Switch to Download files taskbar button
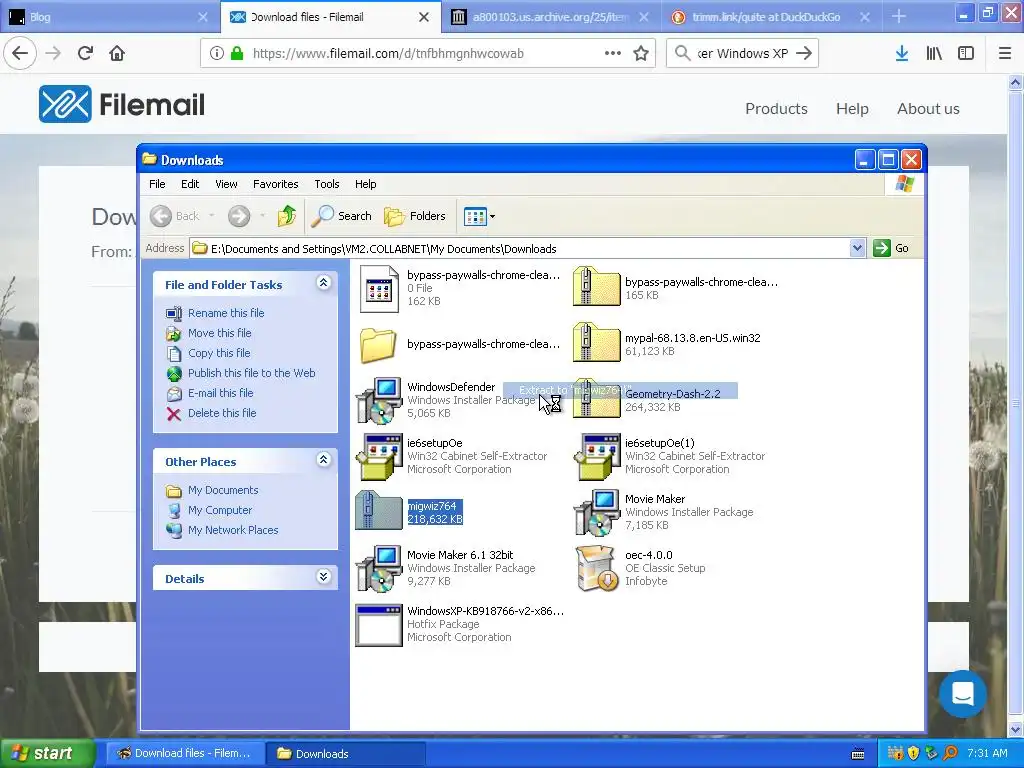Image resolution: width=1024 pixels, height=768 pixels. click(x=185, y=753)
